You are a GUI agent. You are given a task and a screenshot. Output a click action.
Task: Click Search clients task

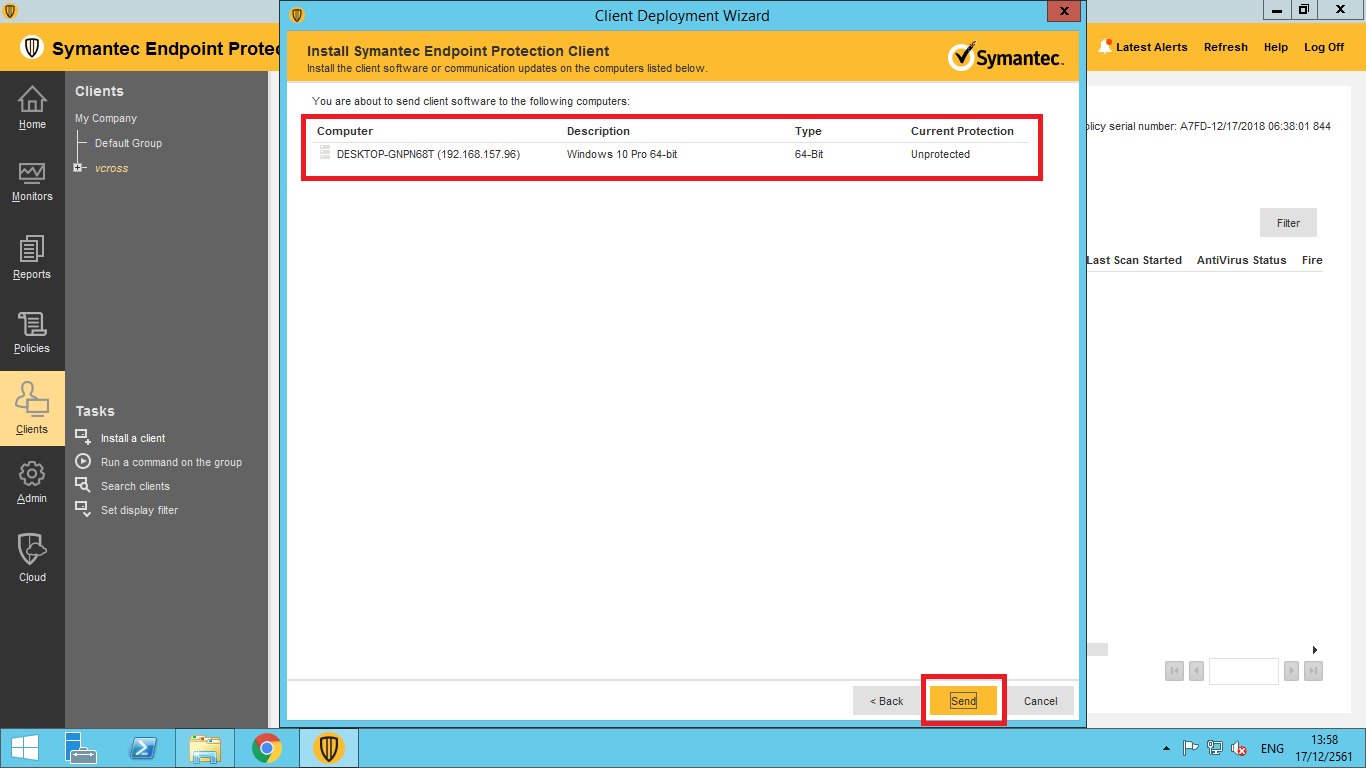pyautogui.click(x=135, y=486)
